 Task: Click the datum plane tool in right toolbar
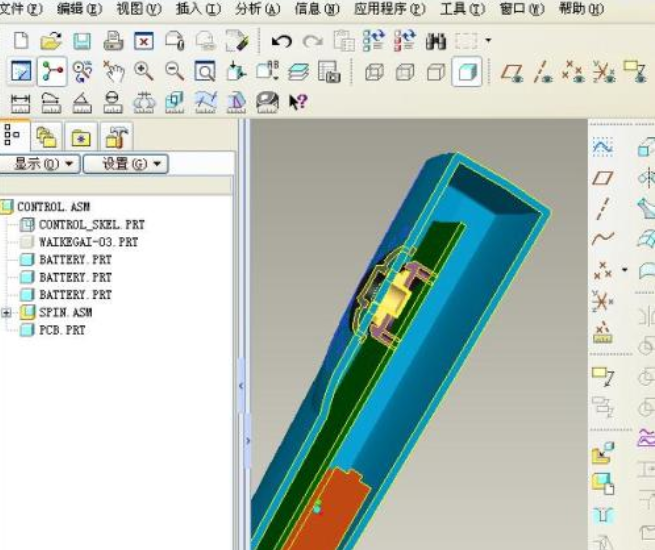(x=602, y=178)
